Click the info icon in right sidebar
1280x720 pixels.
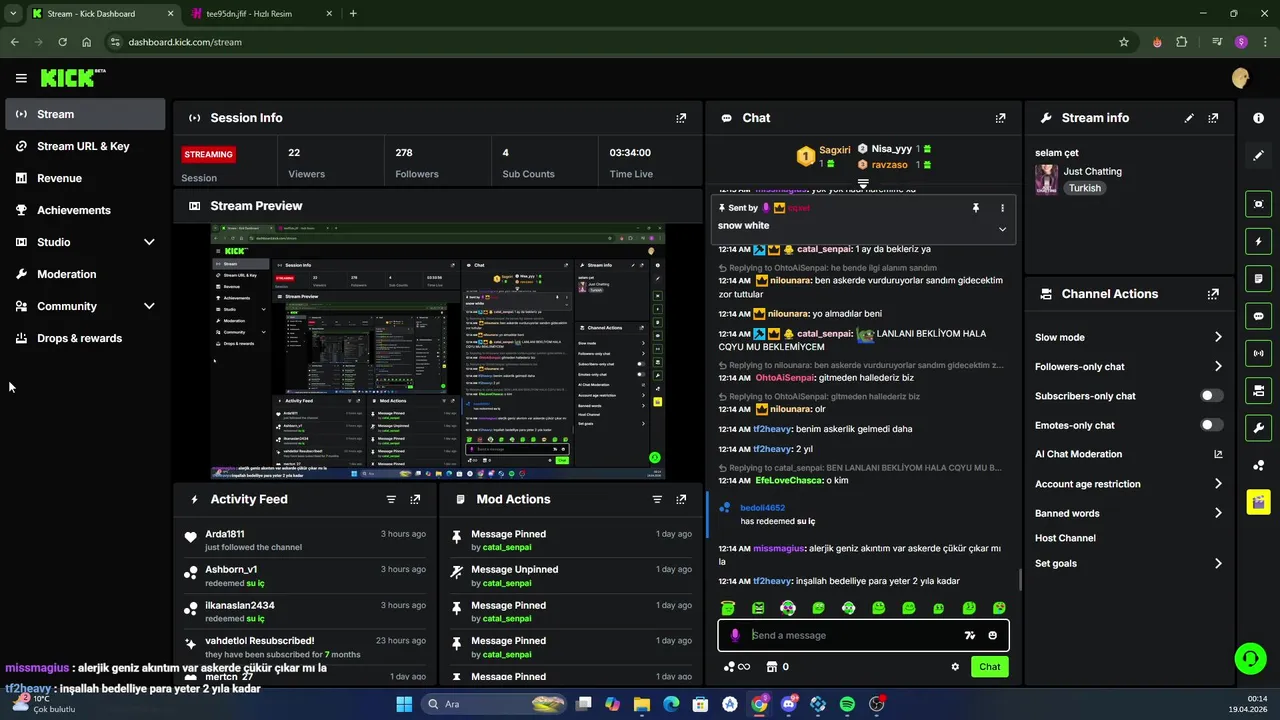(1258, 118)
